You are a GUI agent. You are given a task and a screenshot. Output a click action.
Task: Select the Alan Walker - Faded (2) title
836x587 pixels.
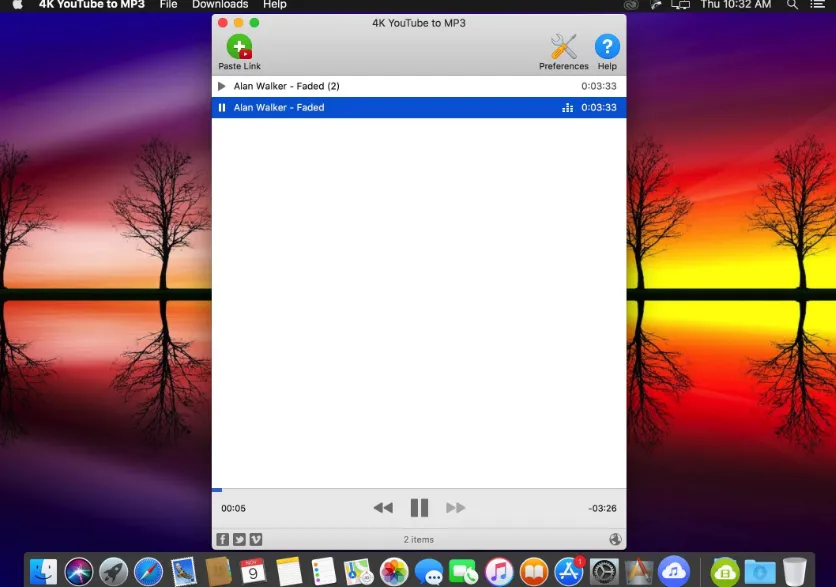click(286, 86)
